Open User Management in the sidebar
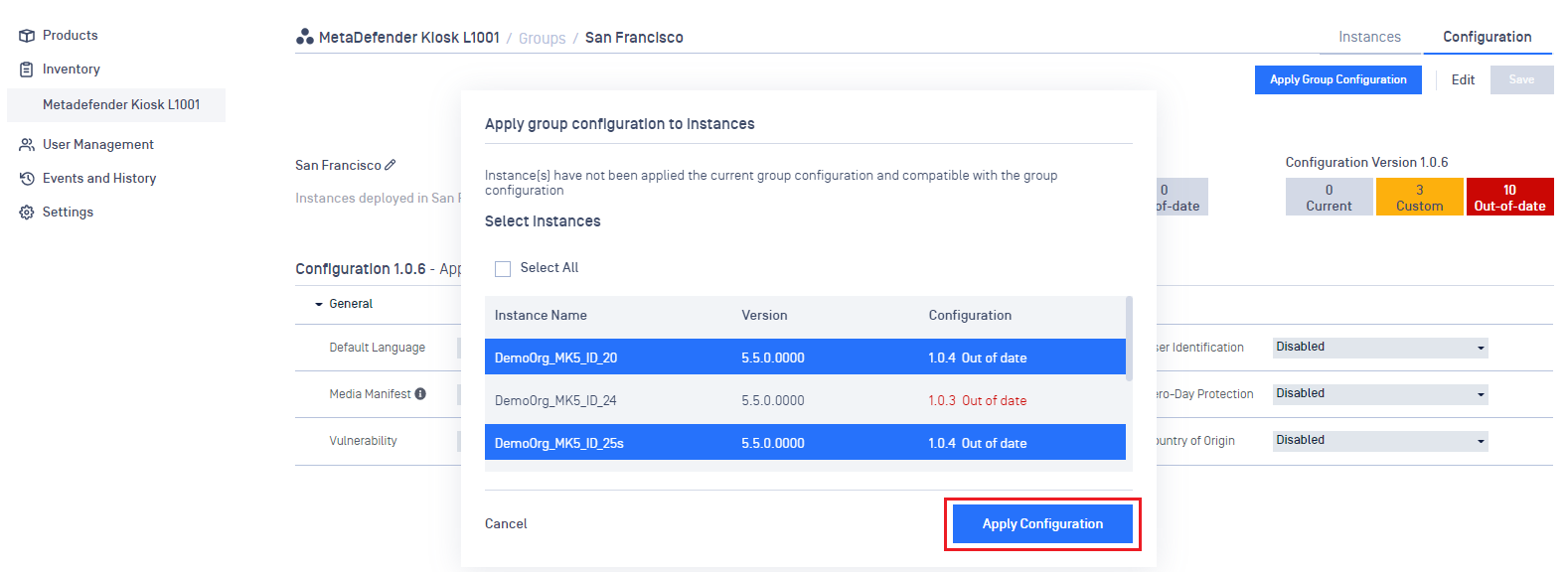 (x=98, y=145)
